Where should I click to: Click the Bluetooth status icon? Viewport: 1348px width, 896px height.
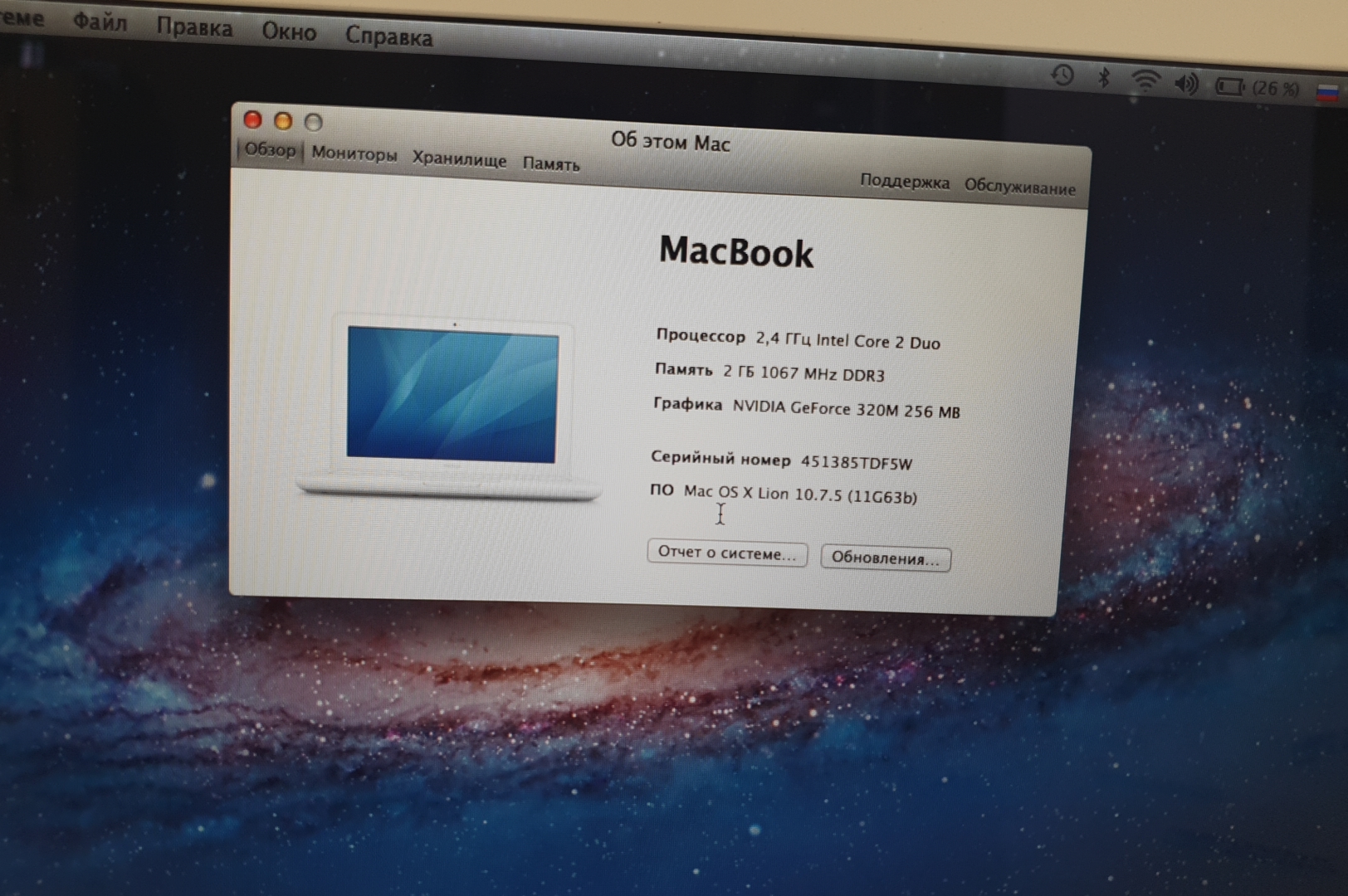click(x=1104, y=78)
